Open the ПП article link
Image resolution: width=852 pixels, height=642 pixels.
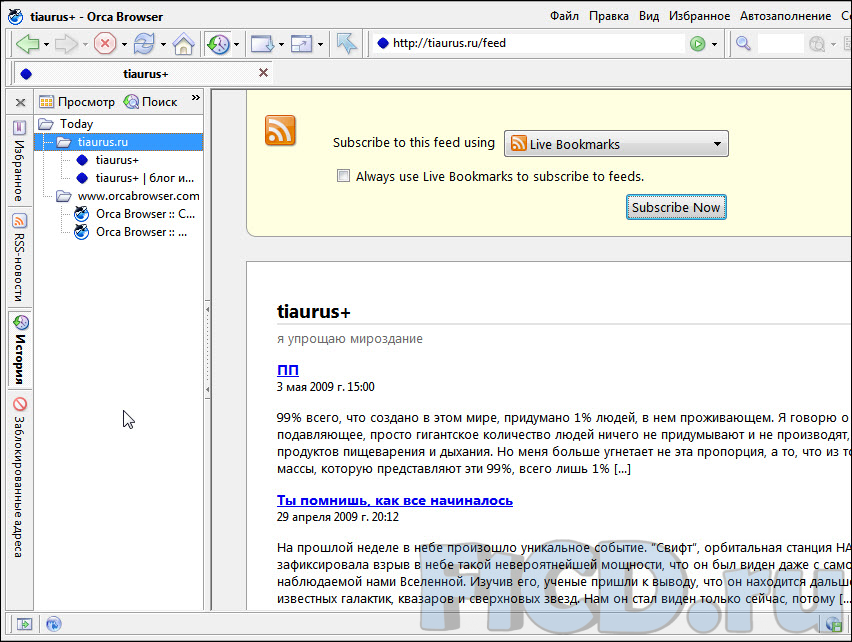click(x=287, y=370)
